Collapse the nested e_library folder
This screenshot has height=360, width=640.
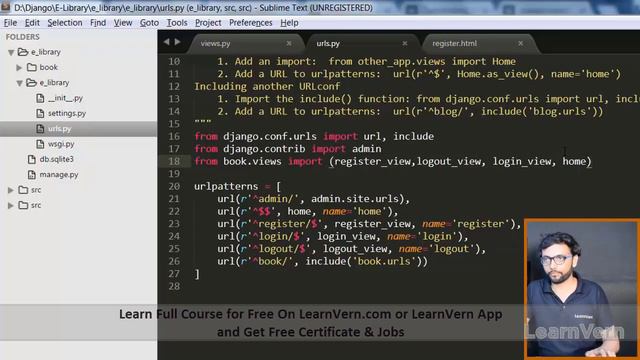coord(19,83)
